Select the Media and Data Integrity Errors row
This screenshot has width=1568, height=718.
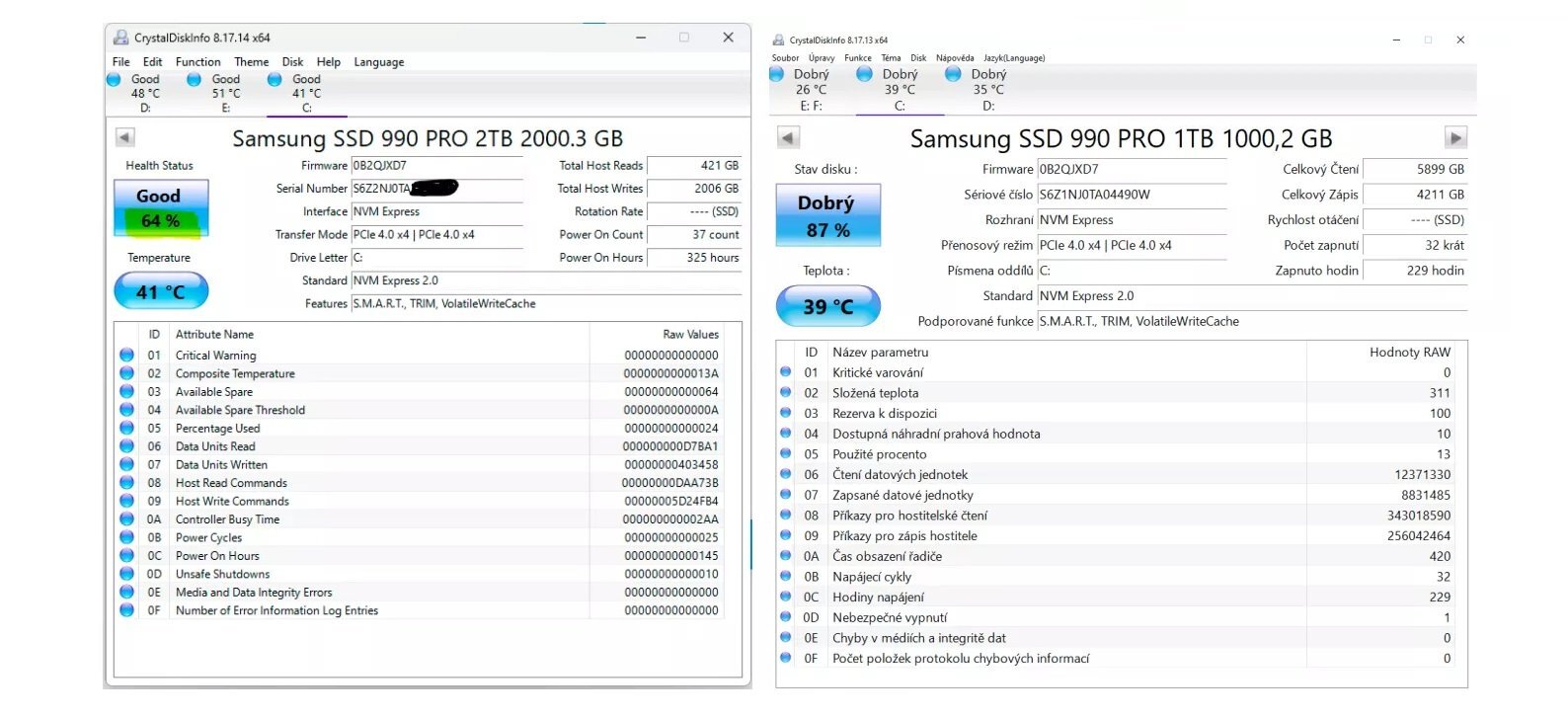[421, 593]
